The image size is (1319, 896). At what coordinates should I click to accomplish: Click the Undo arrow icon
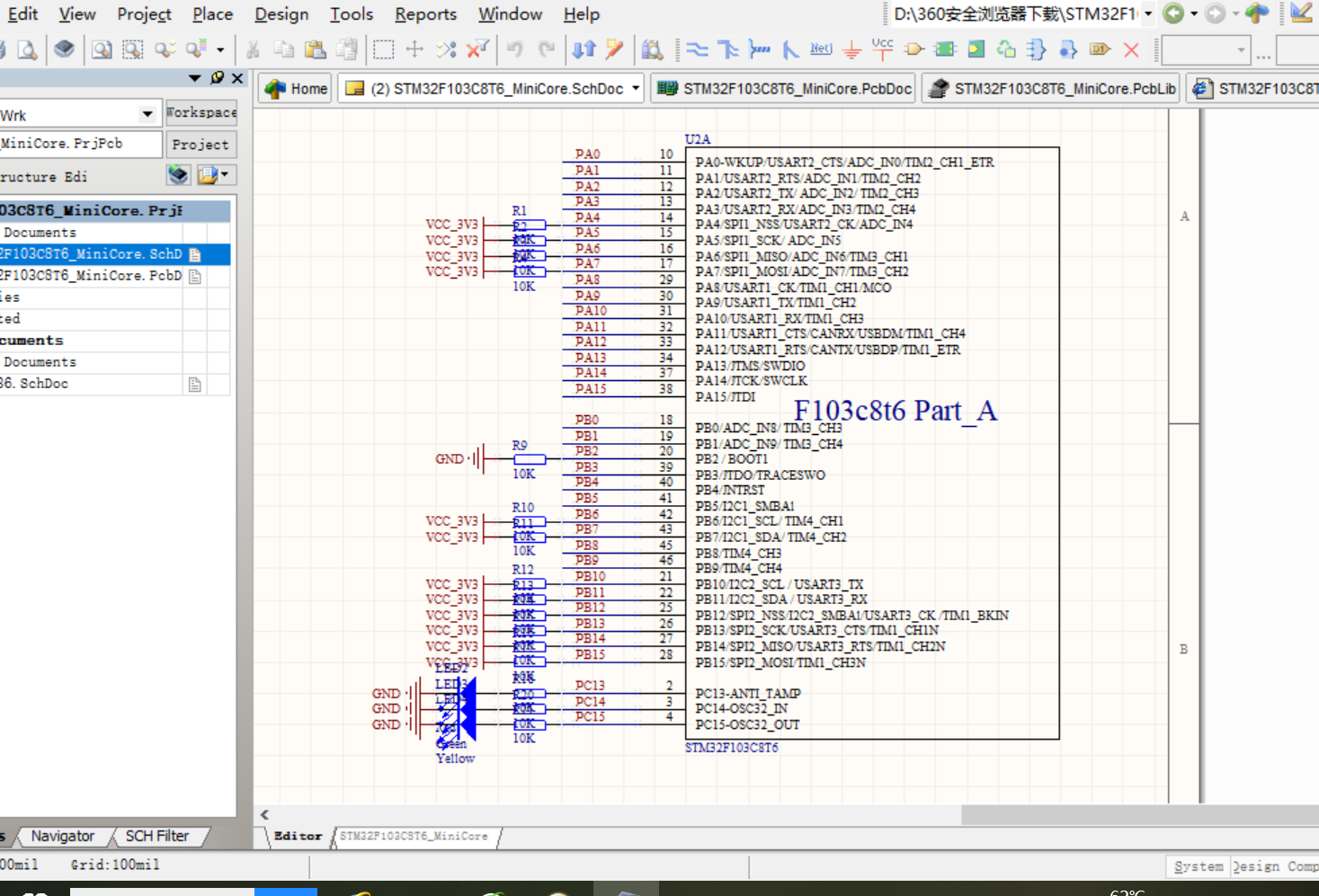tap(515, 49)
